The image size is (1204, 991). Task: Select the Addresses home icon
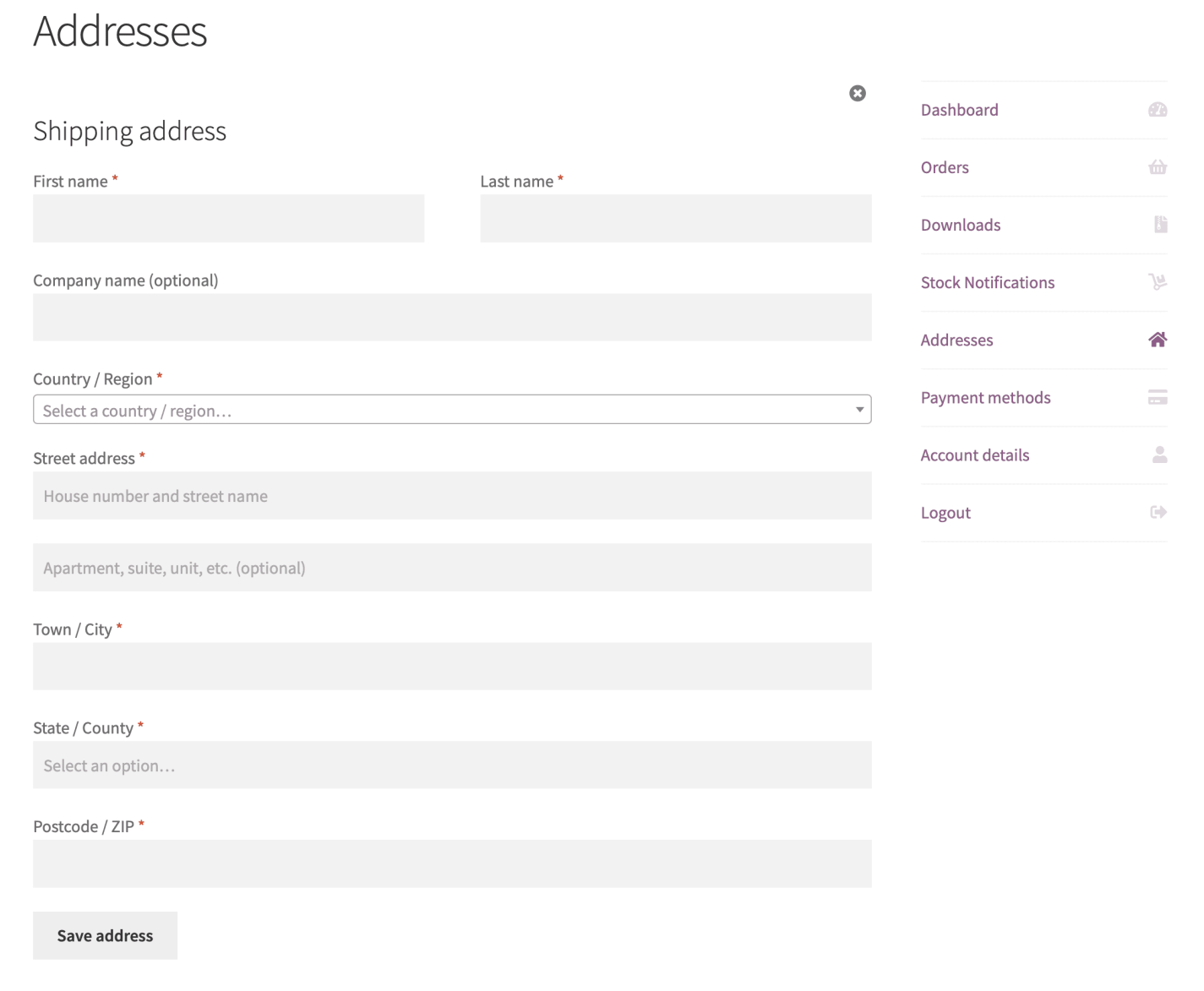1157,339
